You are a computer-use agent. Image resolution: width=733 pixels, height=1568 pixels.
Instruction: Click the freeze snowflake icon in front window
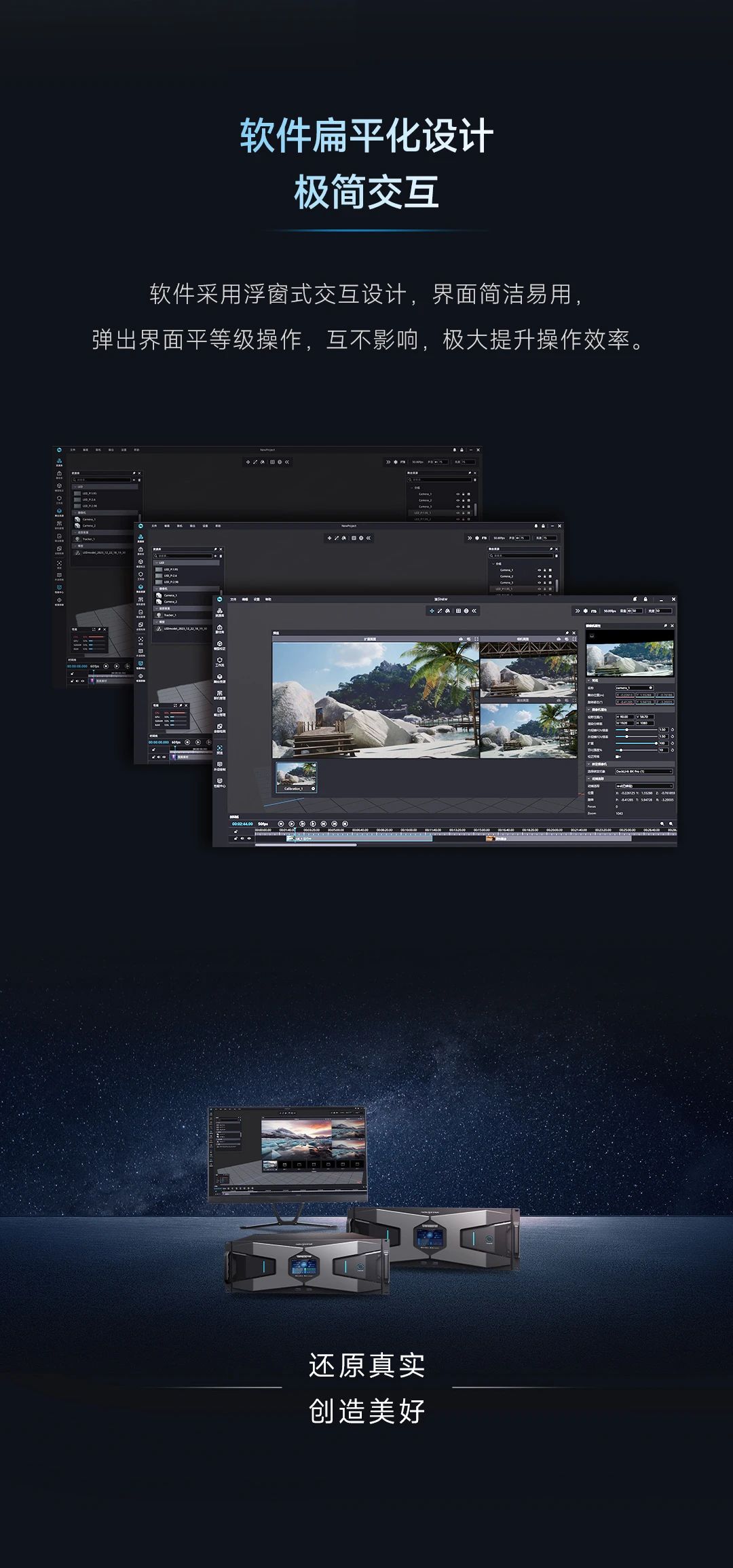point(586,611)
